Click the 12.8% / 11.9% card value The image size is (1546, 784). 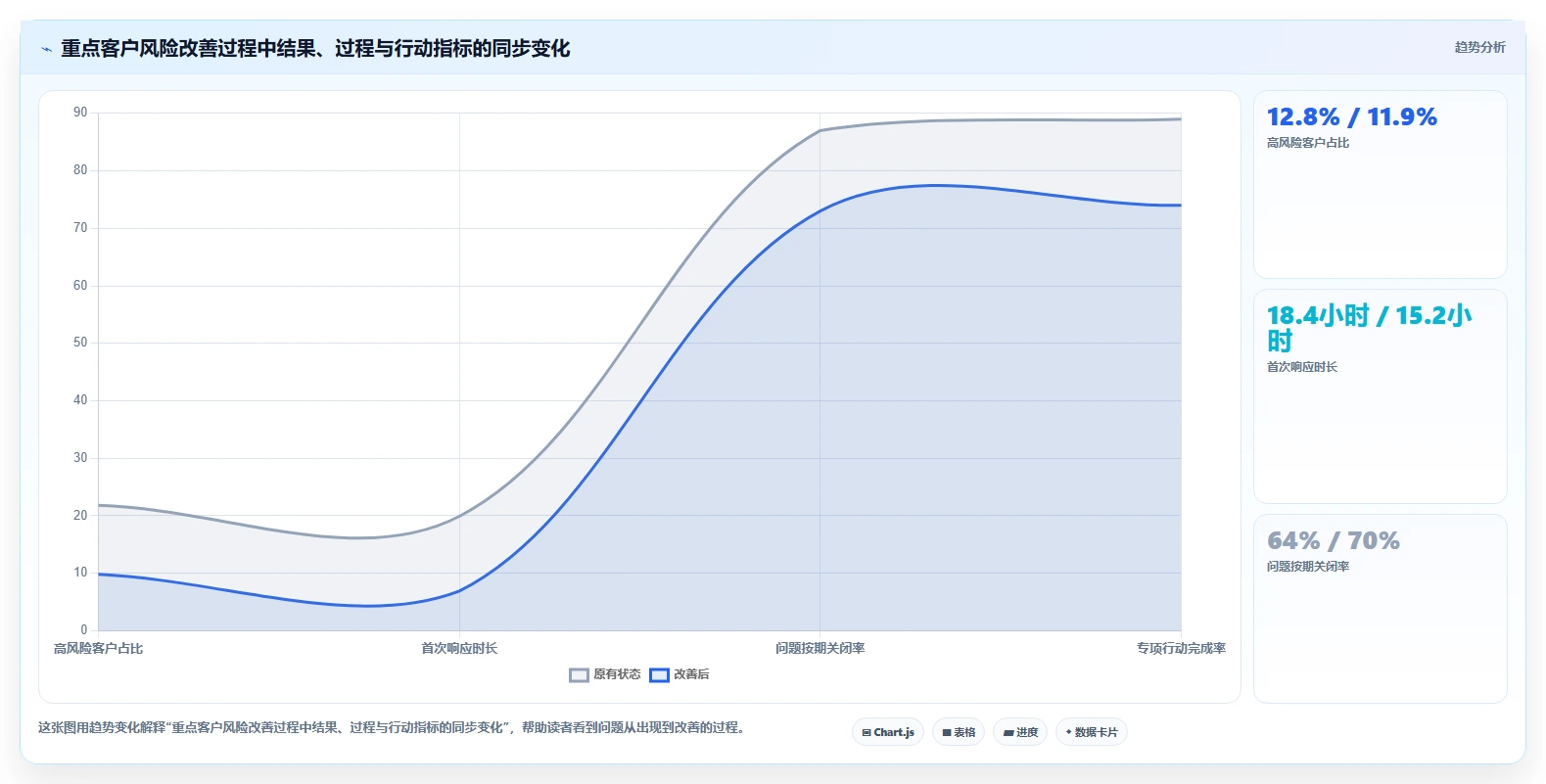[1351, 117]
